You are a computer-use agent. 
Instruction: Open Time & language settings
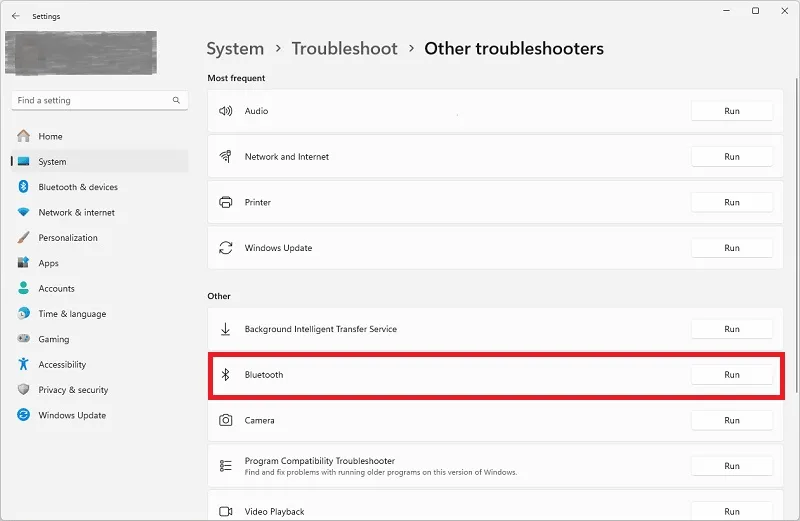click(x=99, y=313)
